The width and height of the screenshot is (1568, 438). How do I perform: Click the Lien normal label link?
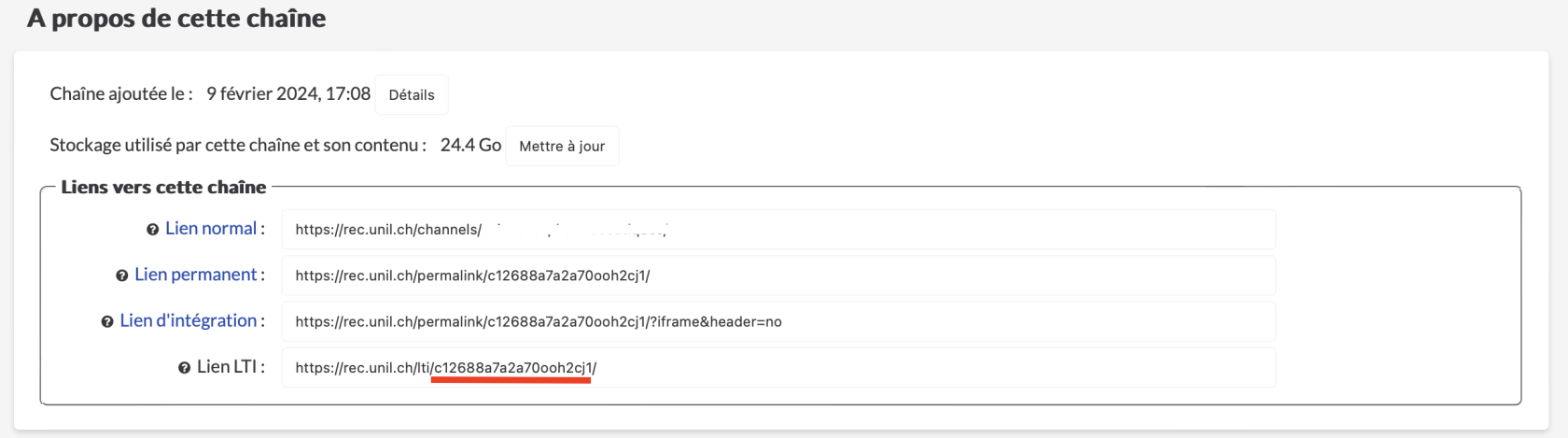tap(210, 229)
